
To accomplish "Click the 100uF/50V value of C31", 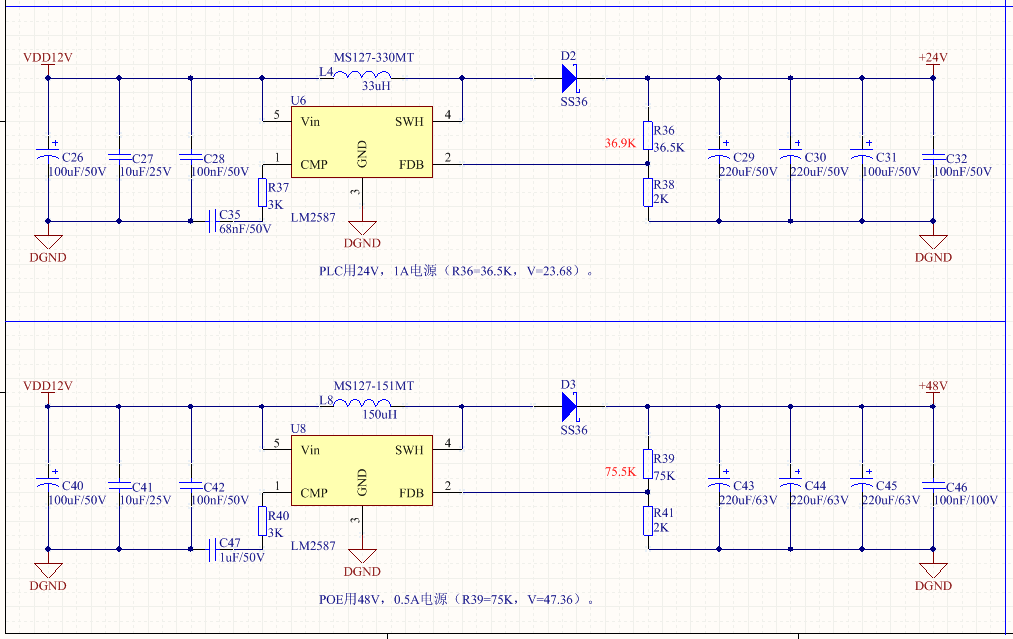I will [891, 172].
